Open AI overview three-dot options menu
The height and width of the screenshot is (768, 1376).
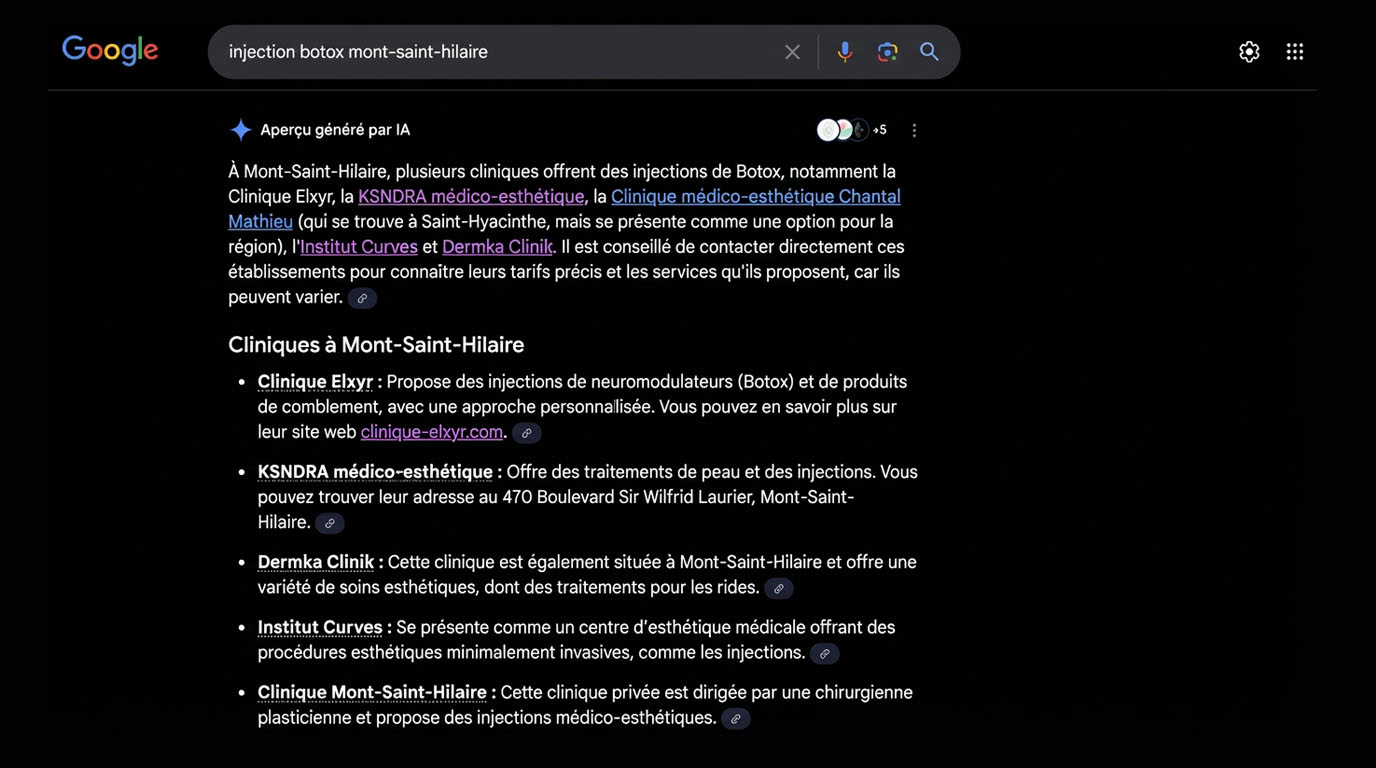tap(914, 130)
